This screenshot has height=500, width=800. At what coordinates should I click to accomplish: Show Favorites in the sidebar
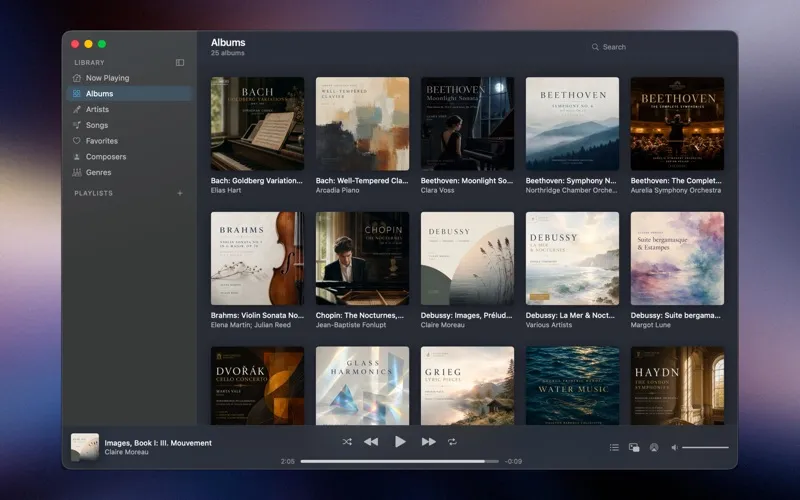pos(130,141)
